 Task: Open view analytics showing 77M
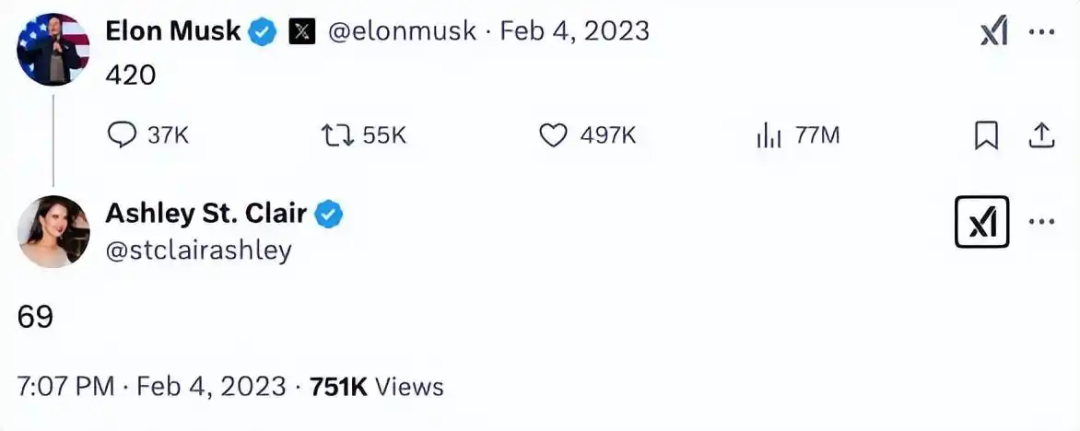click(x=768, y=135)
